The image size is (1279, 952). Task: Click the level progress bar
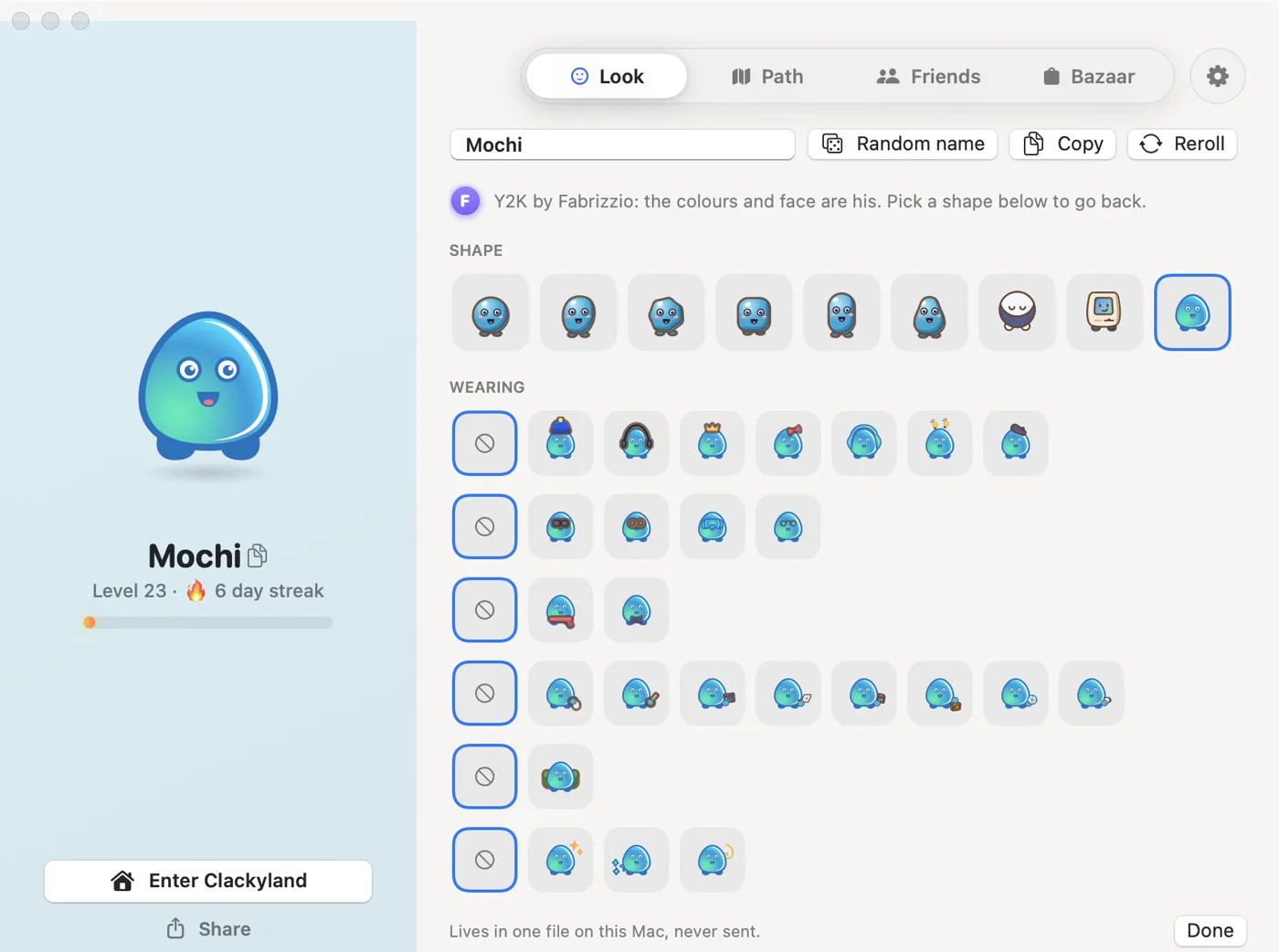208,622
